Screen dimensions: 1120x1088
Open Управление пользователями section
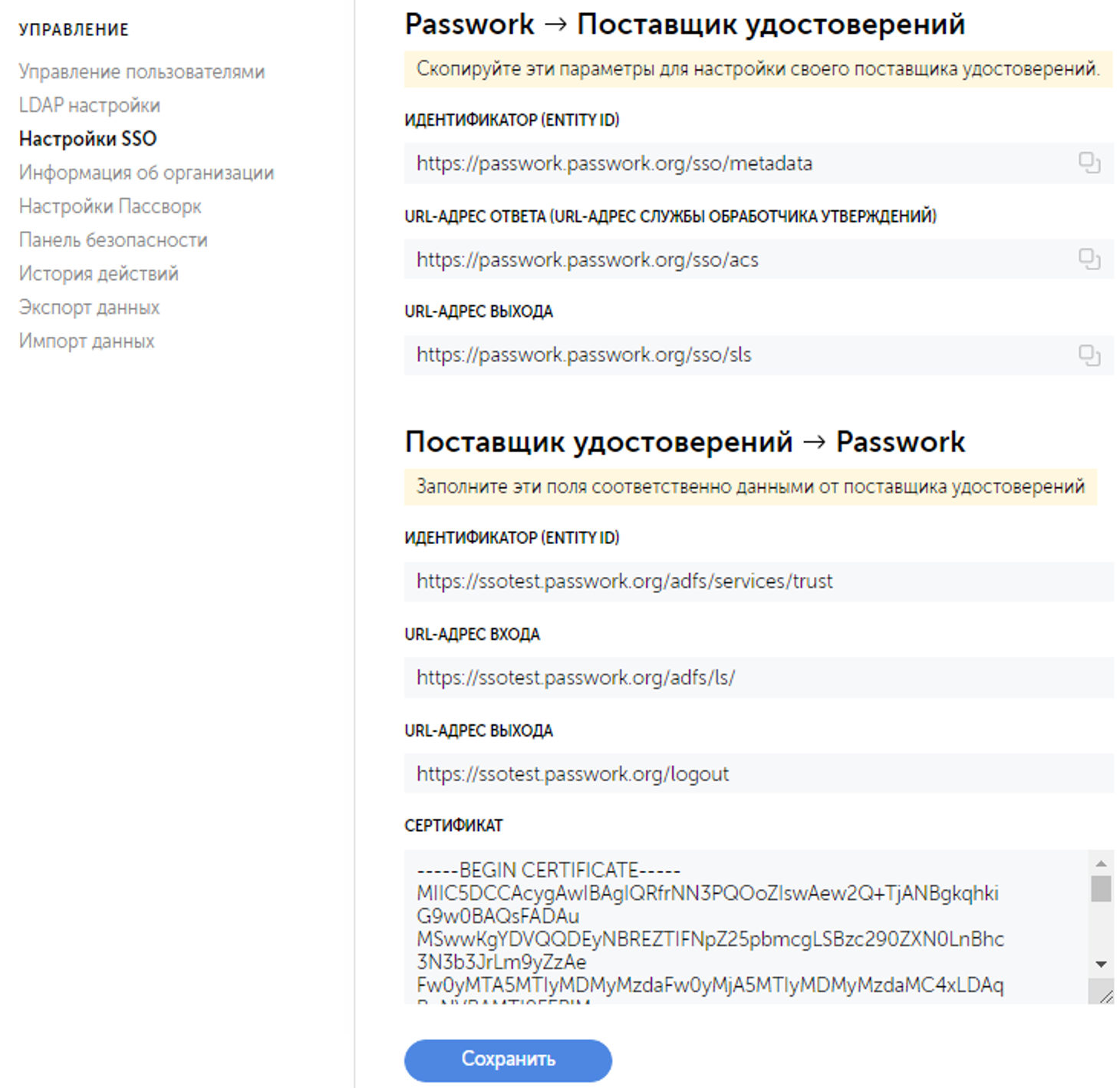(x=142, y=71)
